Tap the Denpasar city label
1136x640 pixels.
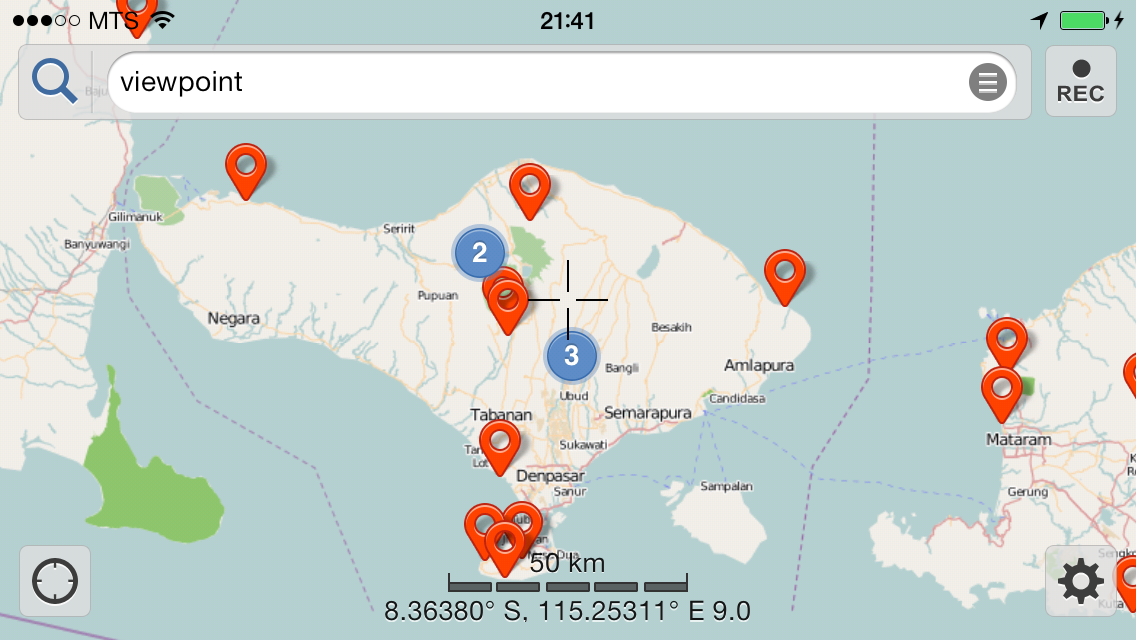549,476
